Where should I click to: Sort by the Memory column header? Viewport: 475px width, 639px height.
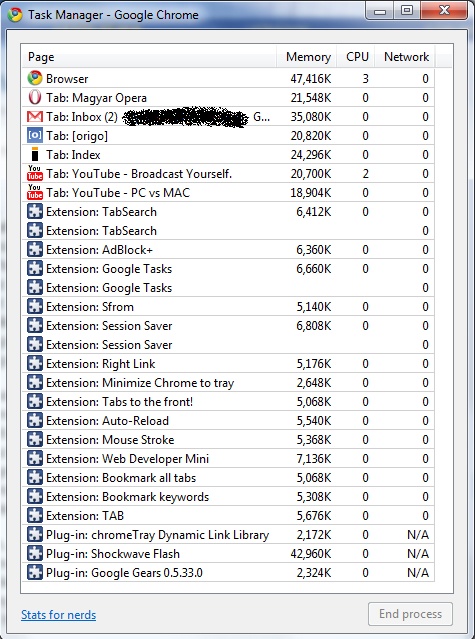coord(307,57)
